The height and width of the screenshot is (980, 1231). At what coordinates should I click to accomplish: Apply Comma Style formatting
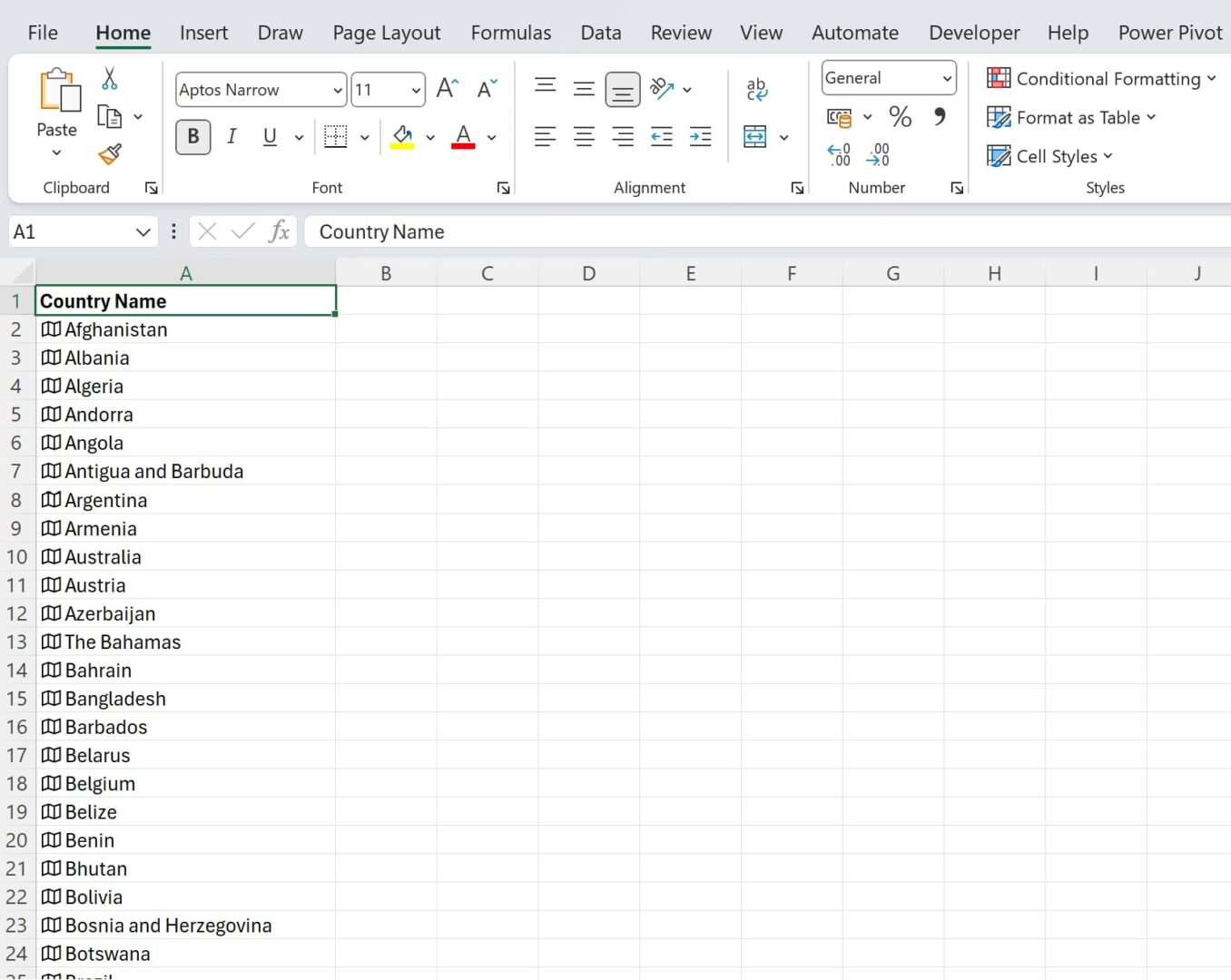(x=940, y=116)
